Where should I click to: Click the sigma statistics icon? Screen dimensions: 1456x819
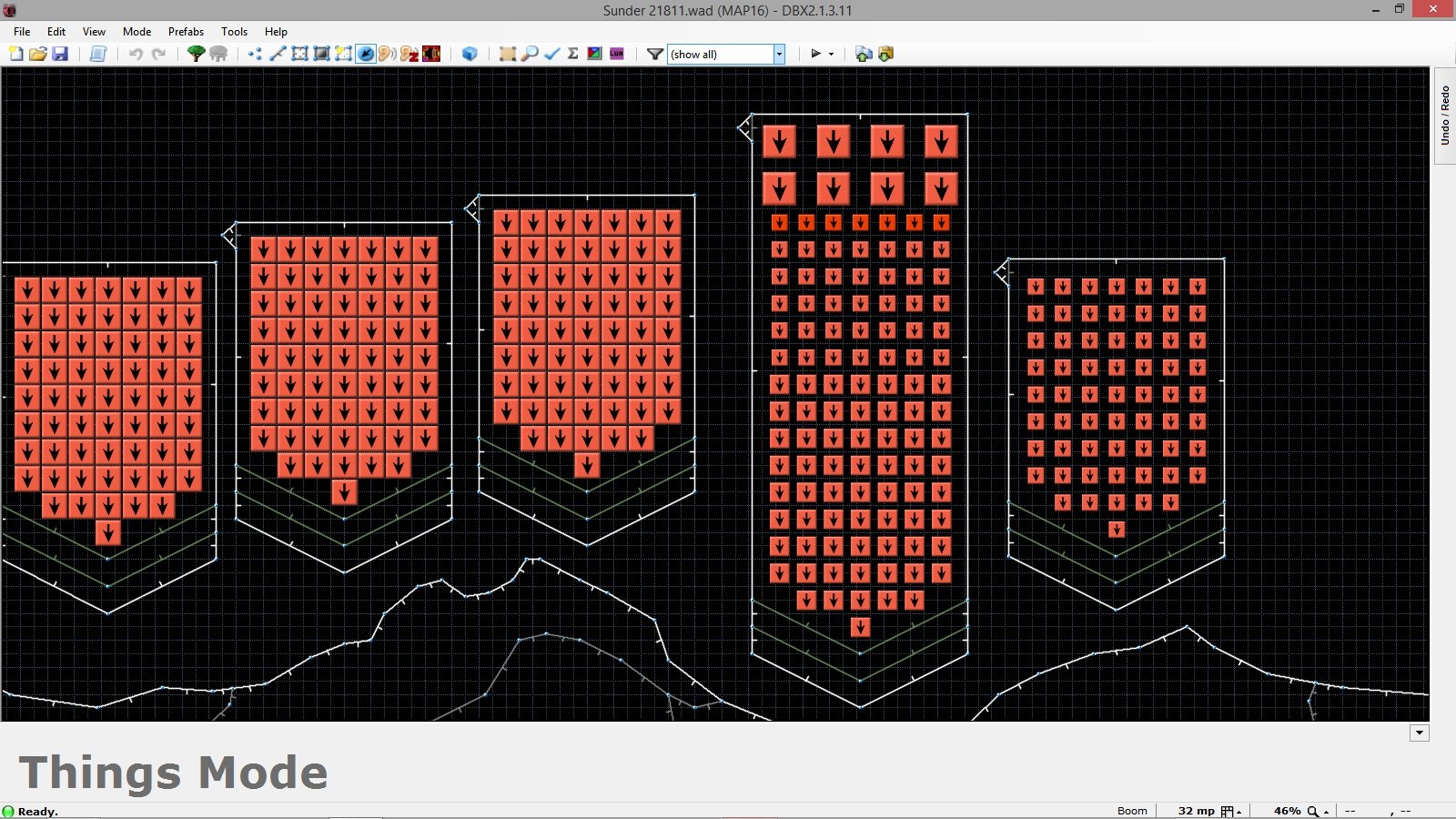pos(573,54)
